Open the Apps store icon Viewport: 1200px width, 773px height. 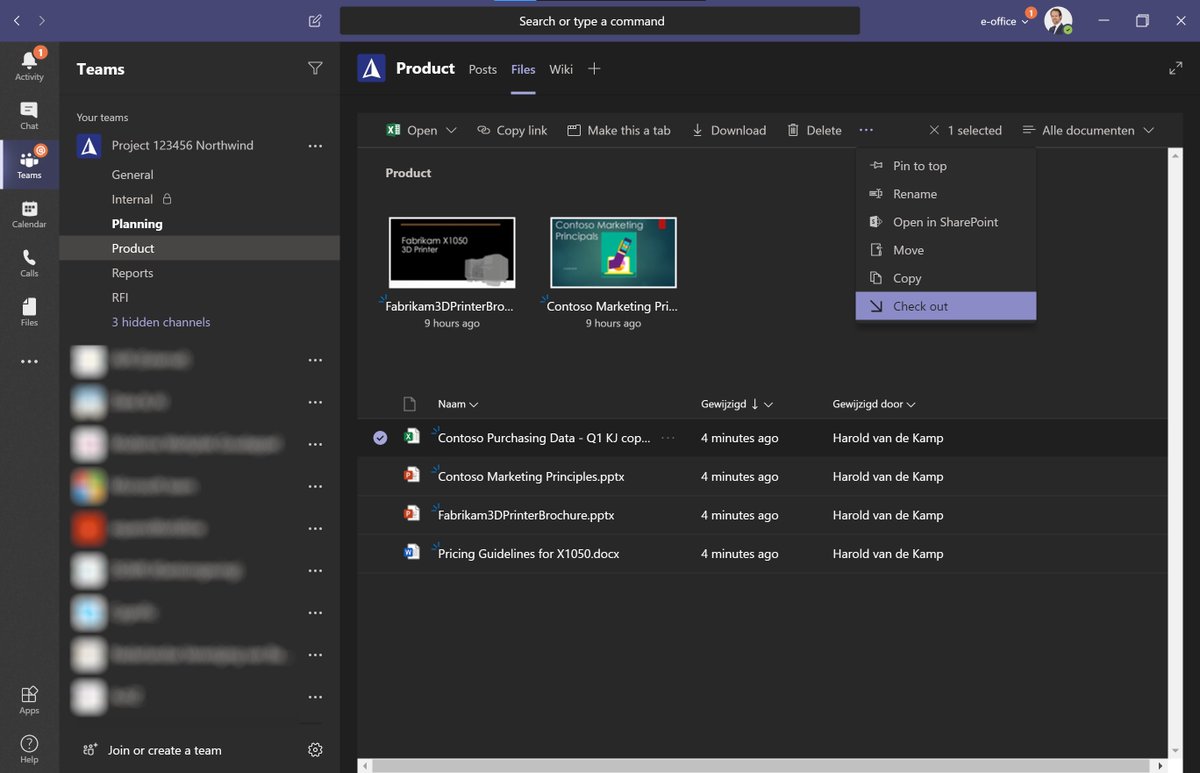[x=29, y=700]
